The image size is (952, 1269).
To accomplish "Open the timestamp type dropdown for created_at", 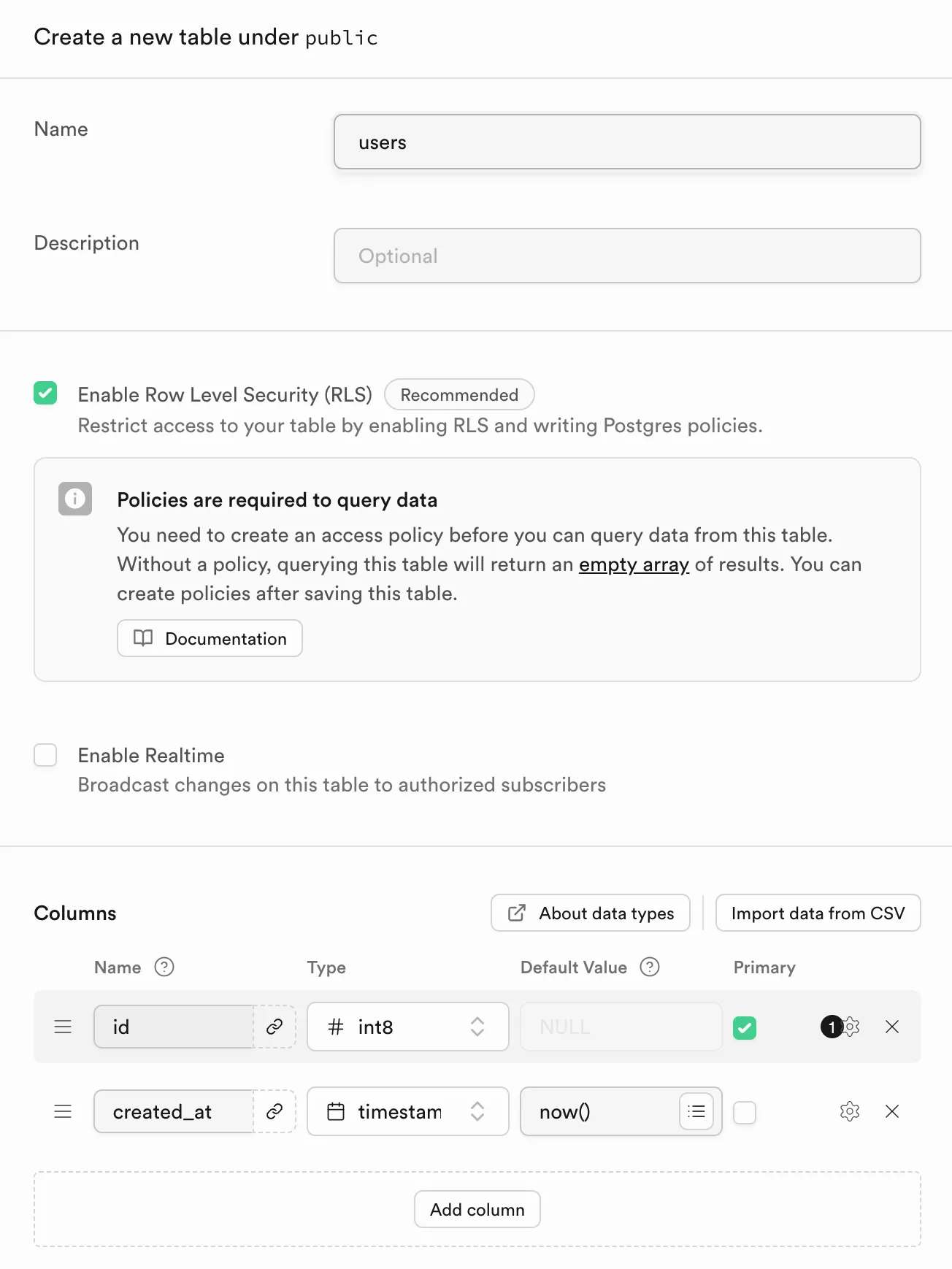I will point(407,1111).
